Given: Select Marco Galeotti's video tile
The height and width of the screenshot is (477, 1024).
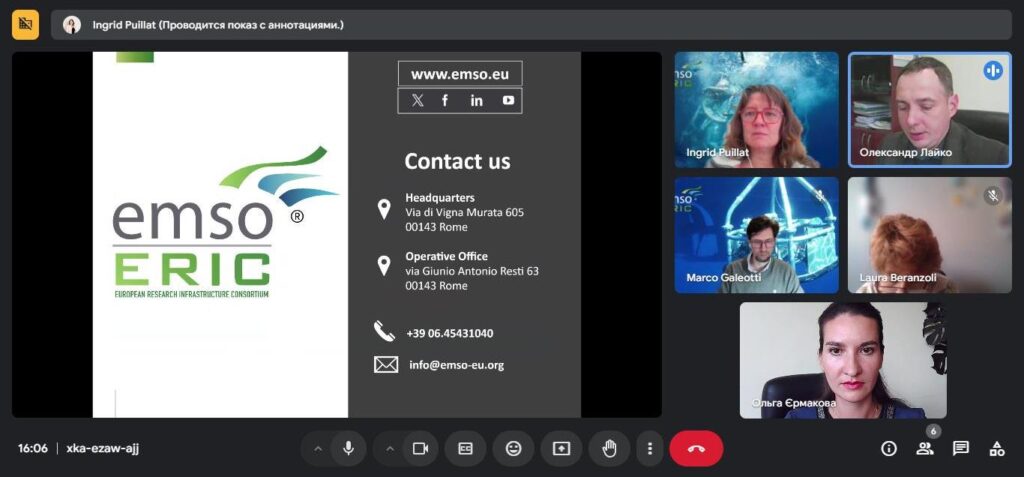Looking at the screenshot, I should click(756, 235).
